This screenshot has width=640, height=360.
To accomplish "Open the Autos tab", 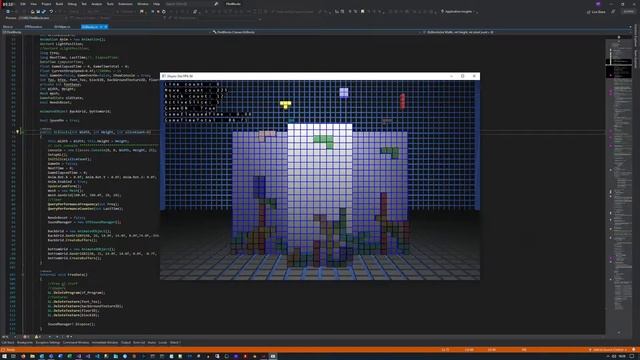I will (152, 342).
